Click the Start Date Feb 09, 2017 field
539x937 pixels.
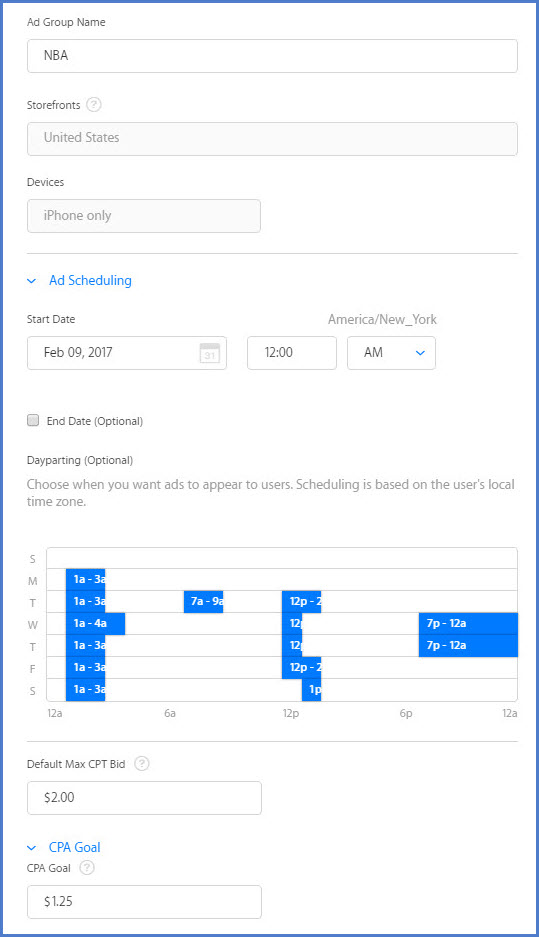point(127,353)
